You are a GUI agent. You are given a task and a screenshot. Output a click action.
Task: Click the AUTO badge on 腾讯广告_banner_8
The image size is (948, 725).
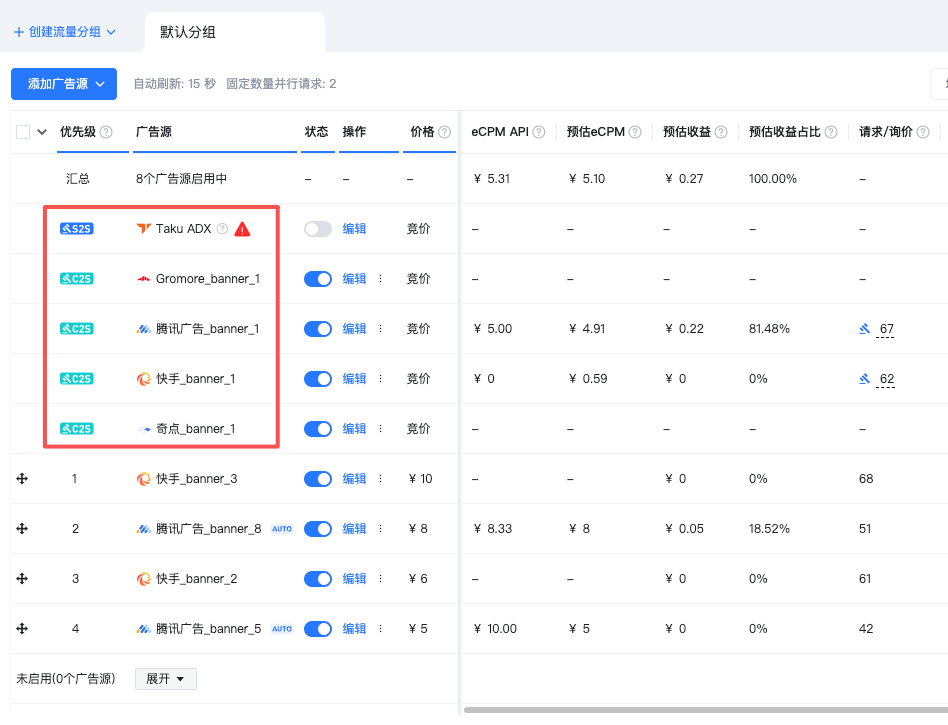(282, 529)
